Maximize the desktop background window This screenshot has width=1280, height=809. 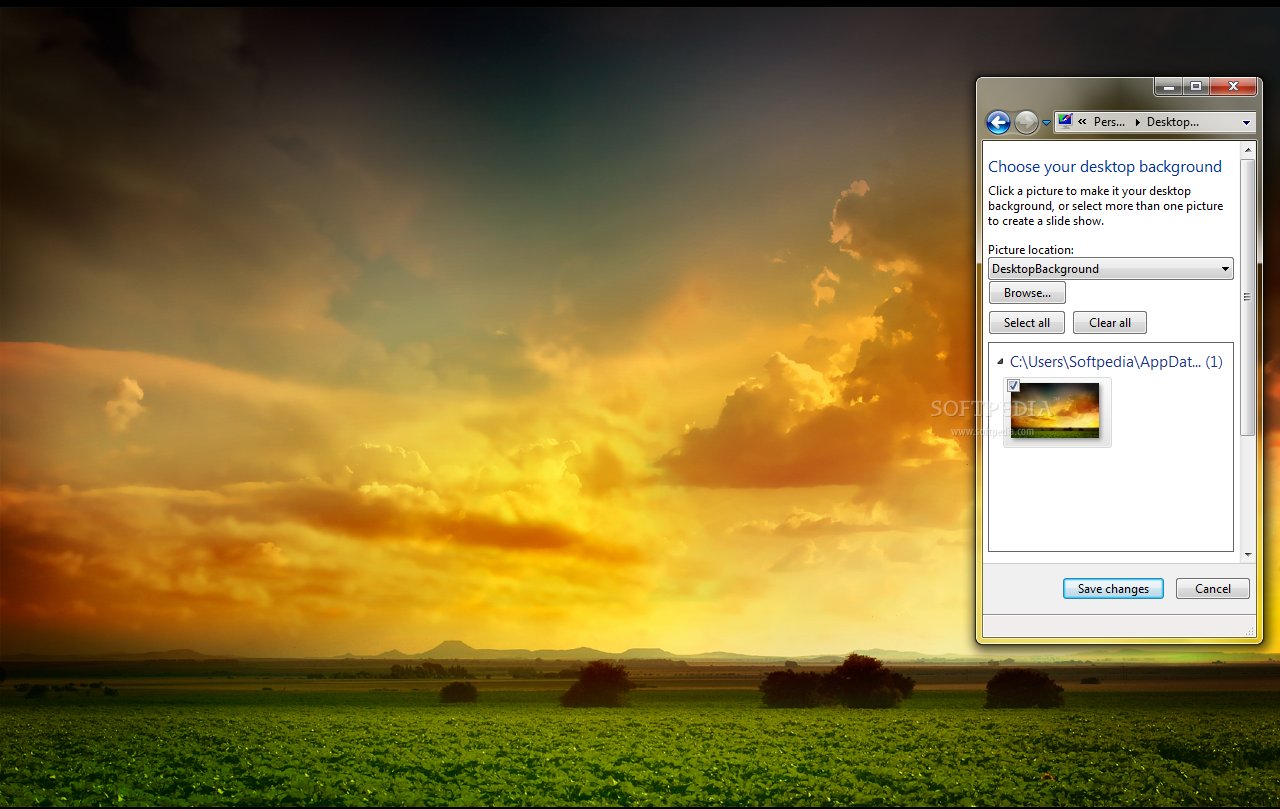point(1196,87)
